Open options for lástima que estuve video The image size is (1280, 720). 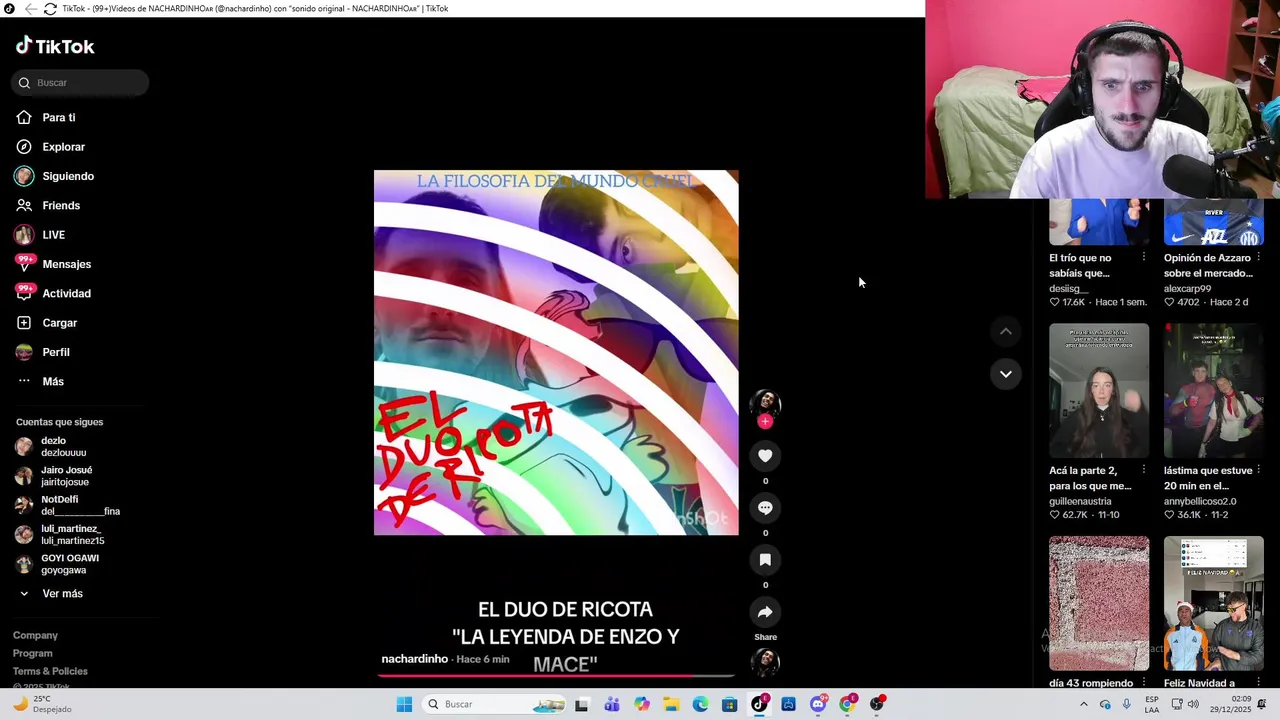pos(1258,470)
